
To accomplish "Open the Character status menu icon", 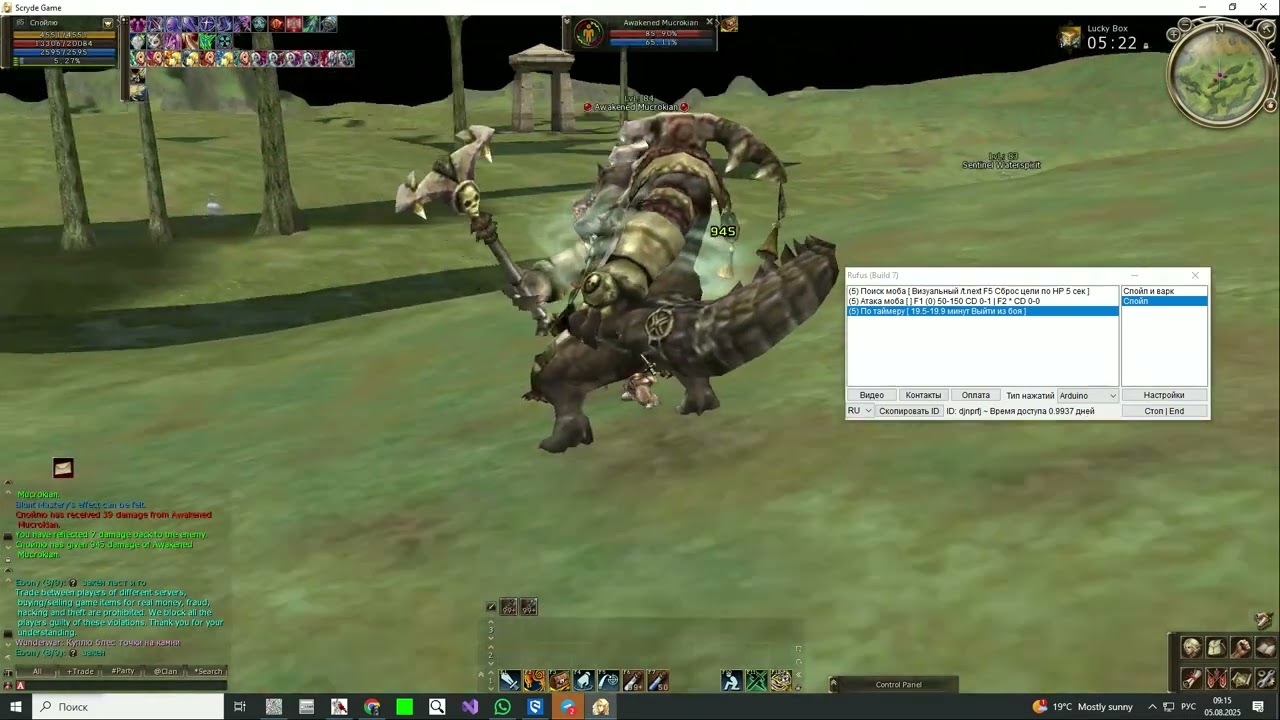I will tap(1191, 648).
